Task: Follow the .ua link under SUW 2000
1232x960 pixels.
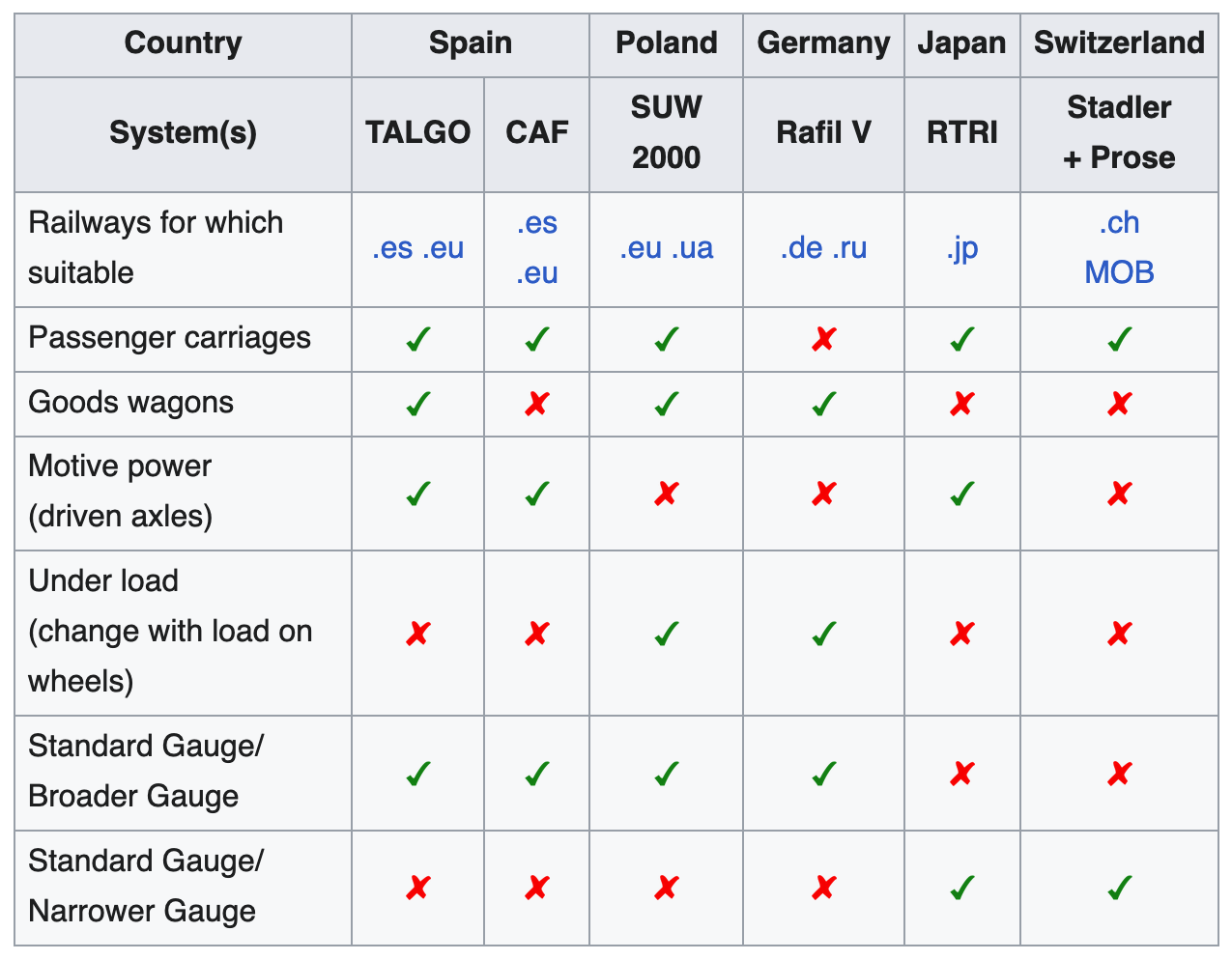Action: coord(692,248)
